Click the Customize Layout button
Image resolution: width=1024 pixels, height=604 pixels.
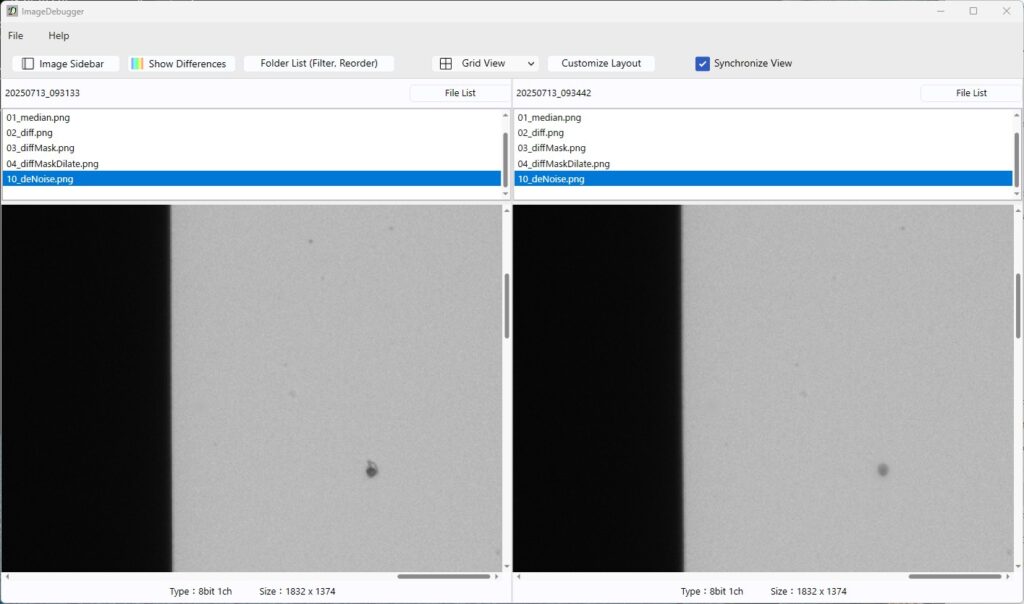pos(601,64)
